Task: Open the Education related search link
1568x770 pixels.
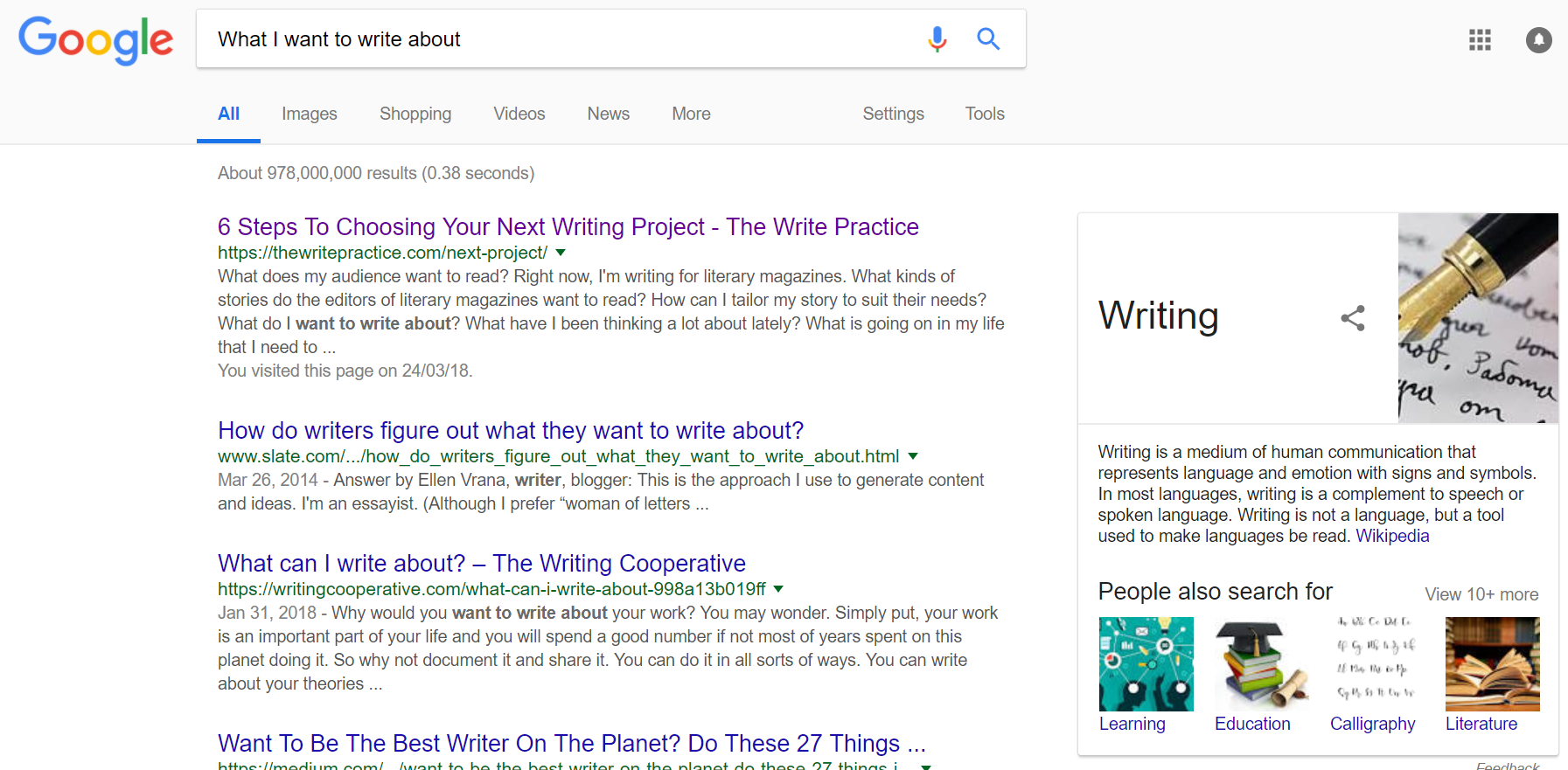Action: click(1252, 724)
